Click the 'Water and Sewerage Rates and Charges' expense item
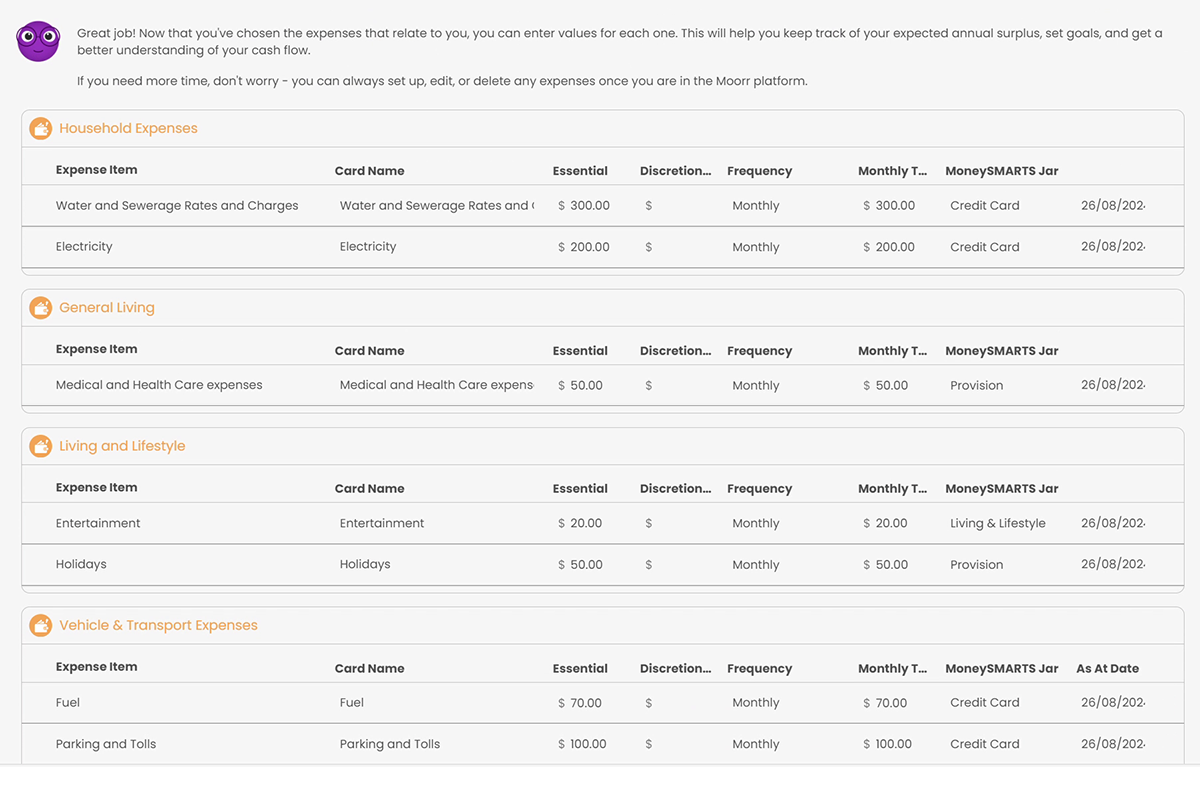The width and height of the screenshot is (1200, 789). coord(177,206)
